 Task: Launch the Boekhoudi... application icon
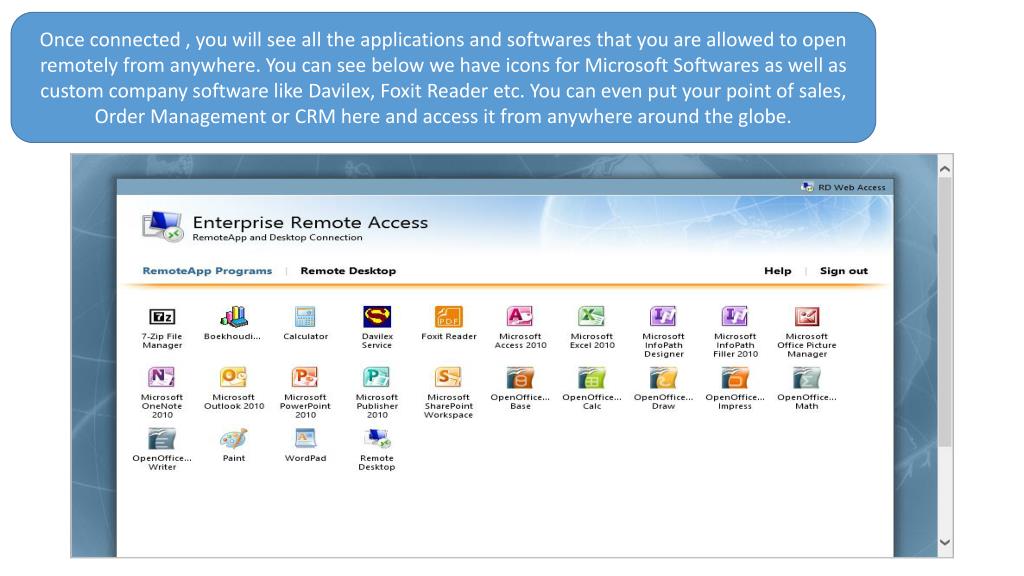(233, 317)
